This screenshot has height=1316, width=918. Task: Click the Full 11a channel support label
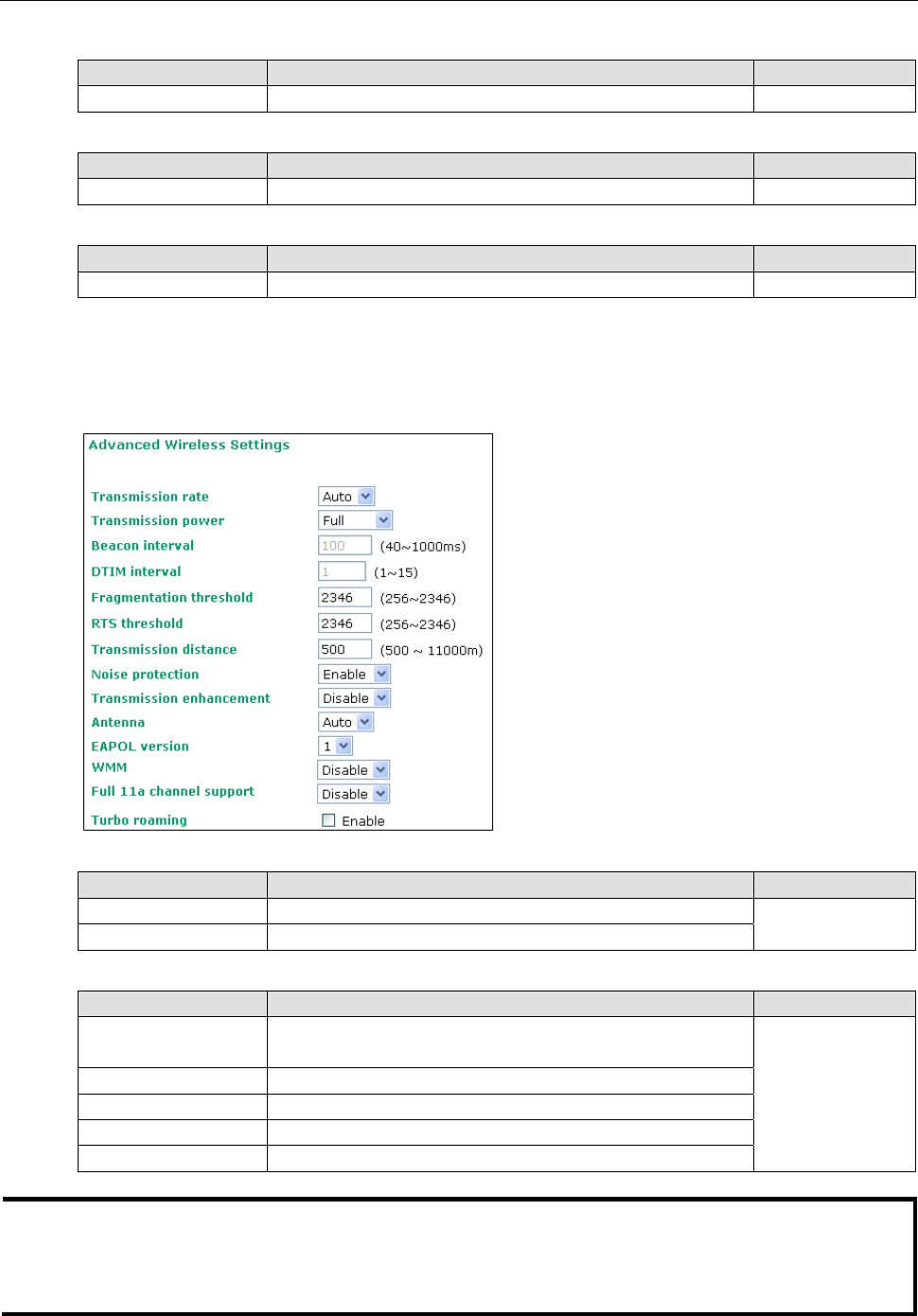173,792
